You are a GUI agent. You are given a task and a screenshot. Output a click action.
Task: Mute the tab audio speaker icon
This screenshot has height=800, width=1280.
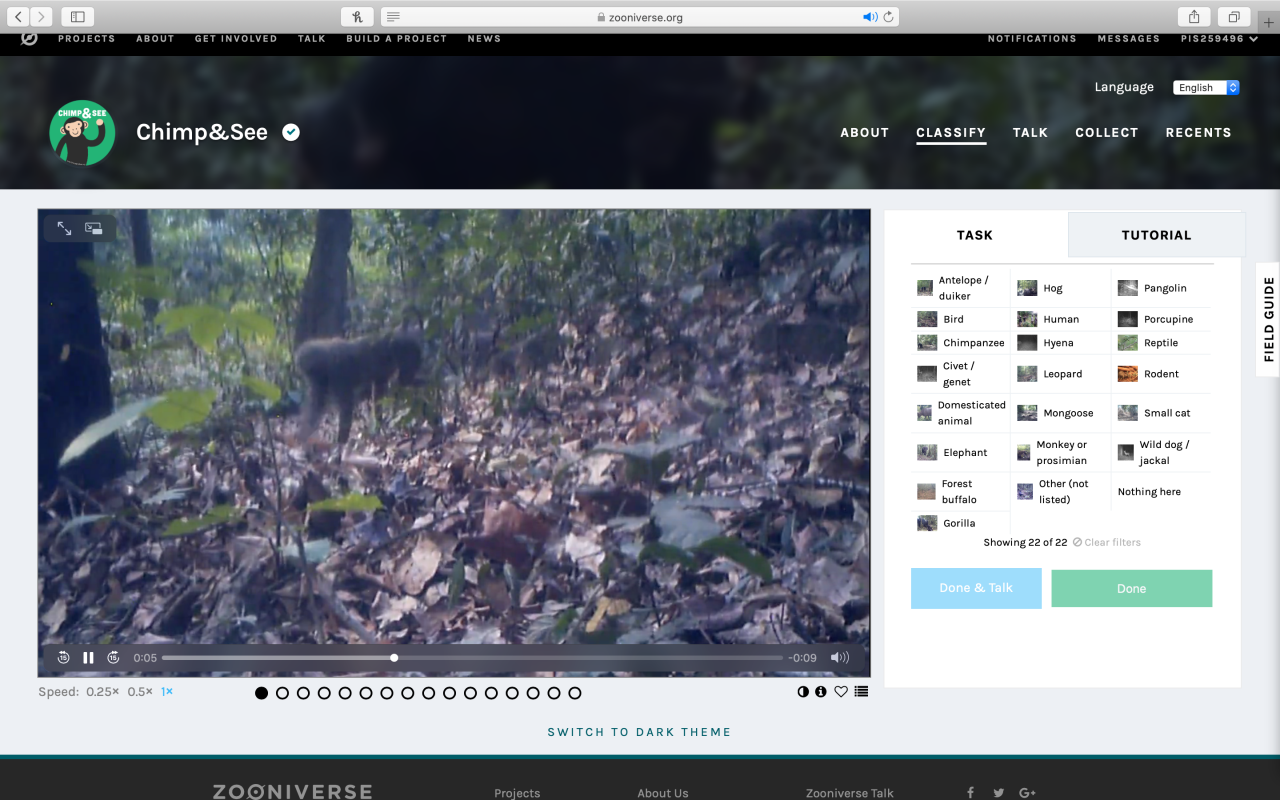[870, 17]
